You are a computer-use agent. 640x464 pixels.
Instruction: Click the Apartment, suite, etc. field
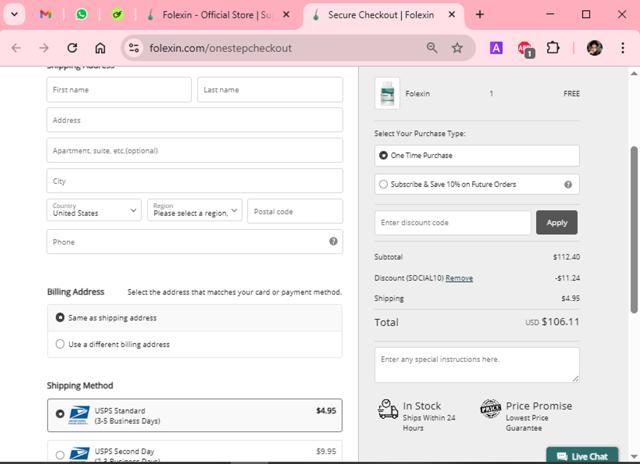point(195,151)
